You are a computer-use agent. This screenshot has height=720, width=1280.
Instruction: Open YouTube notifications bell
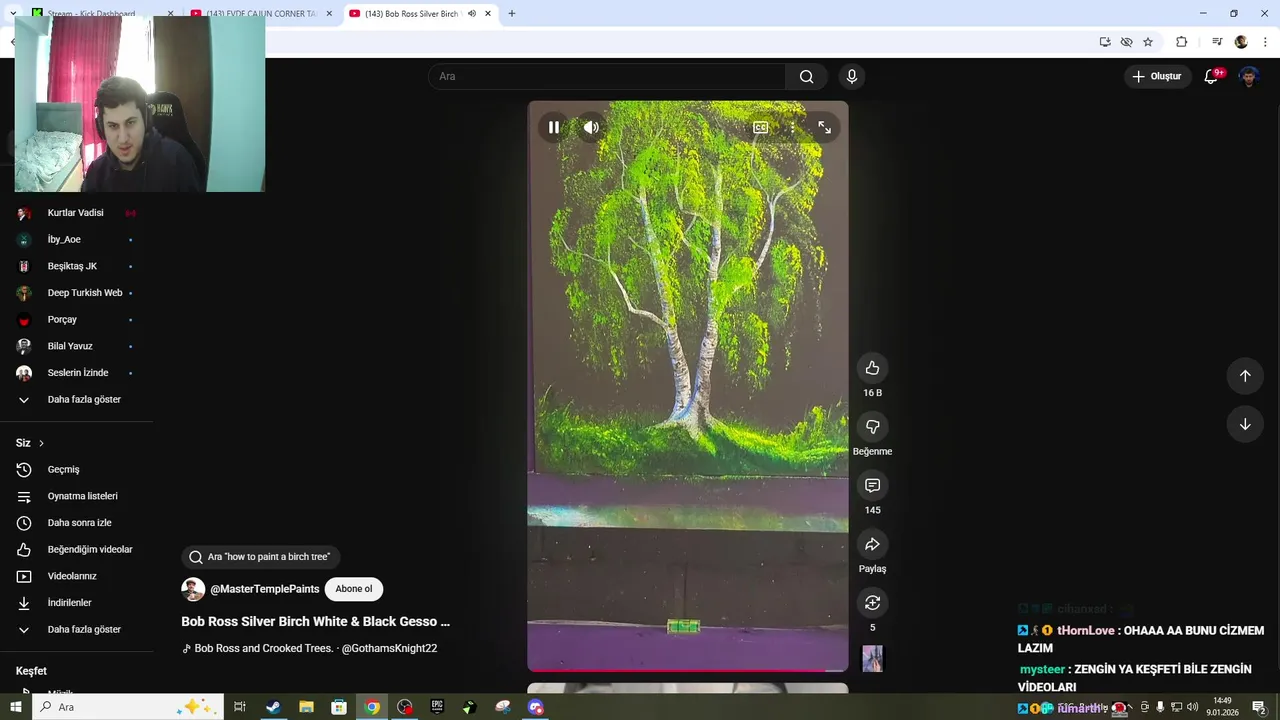[x=1211, y=76]
